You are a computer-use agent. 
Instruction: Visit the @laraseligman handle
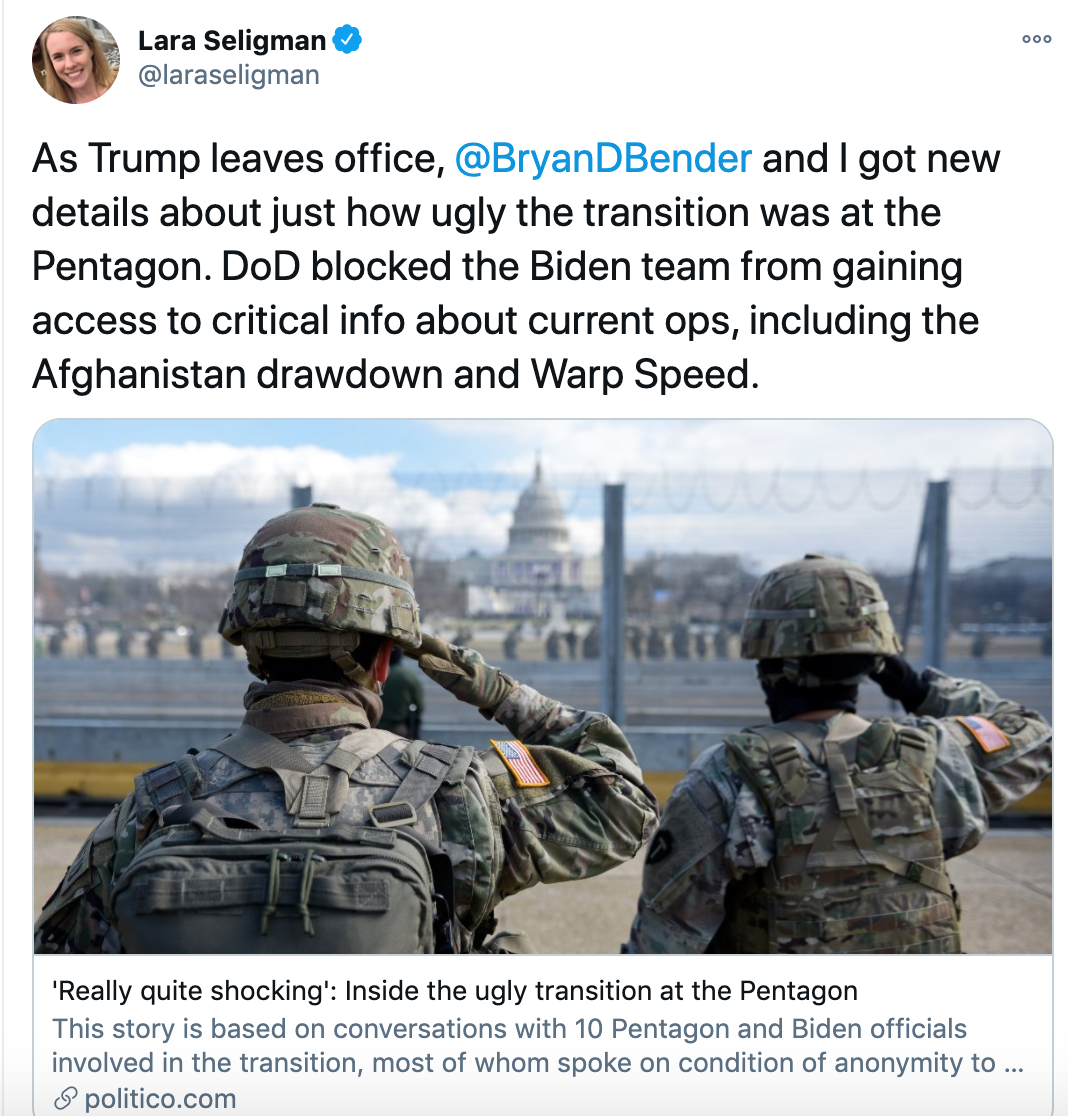click(228, 75)
